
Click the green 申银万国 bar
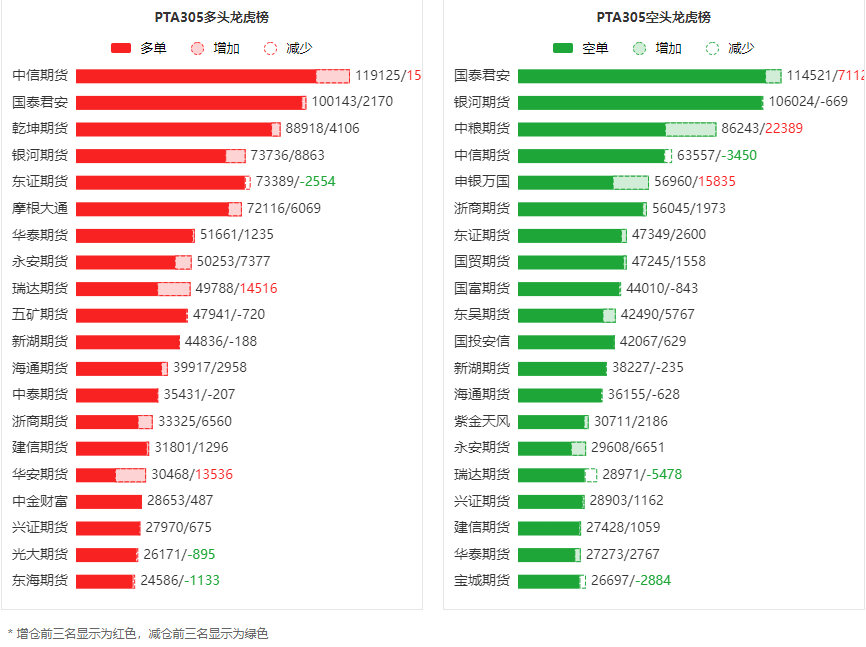coord(566,182)
